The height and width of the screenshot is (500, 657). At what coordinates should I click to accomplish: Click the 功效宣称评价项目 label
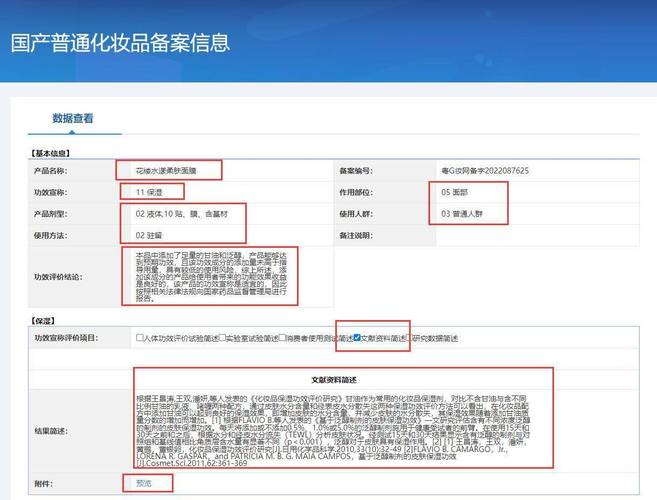click(66, 338)
